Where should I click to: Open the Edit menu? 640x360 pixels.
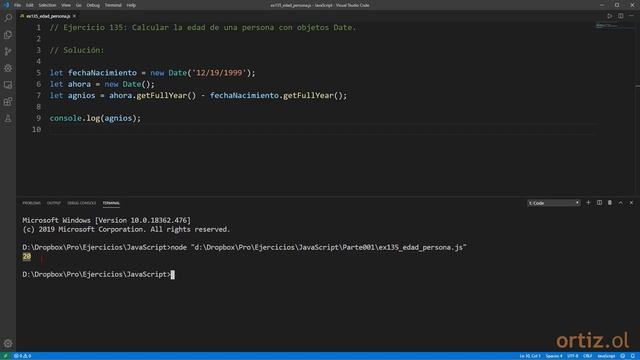[x=29, y=5]
